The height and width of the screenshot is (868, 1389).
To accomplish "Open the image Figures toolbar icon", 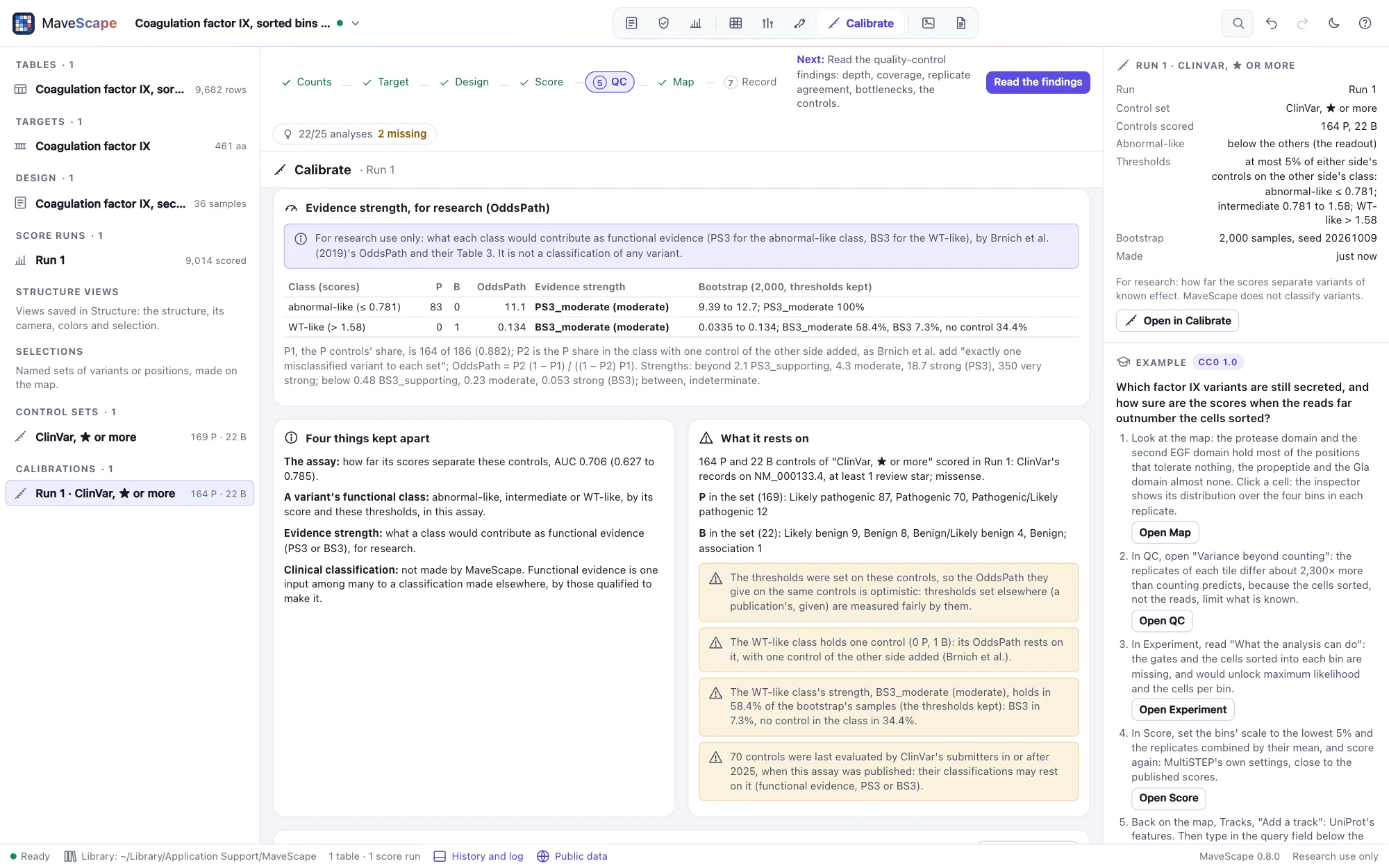I will point(929,23).
